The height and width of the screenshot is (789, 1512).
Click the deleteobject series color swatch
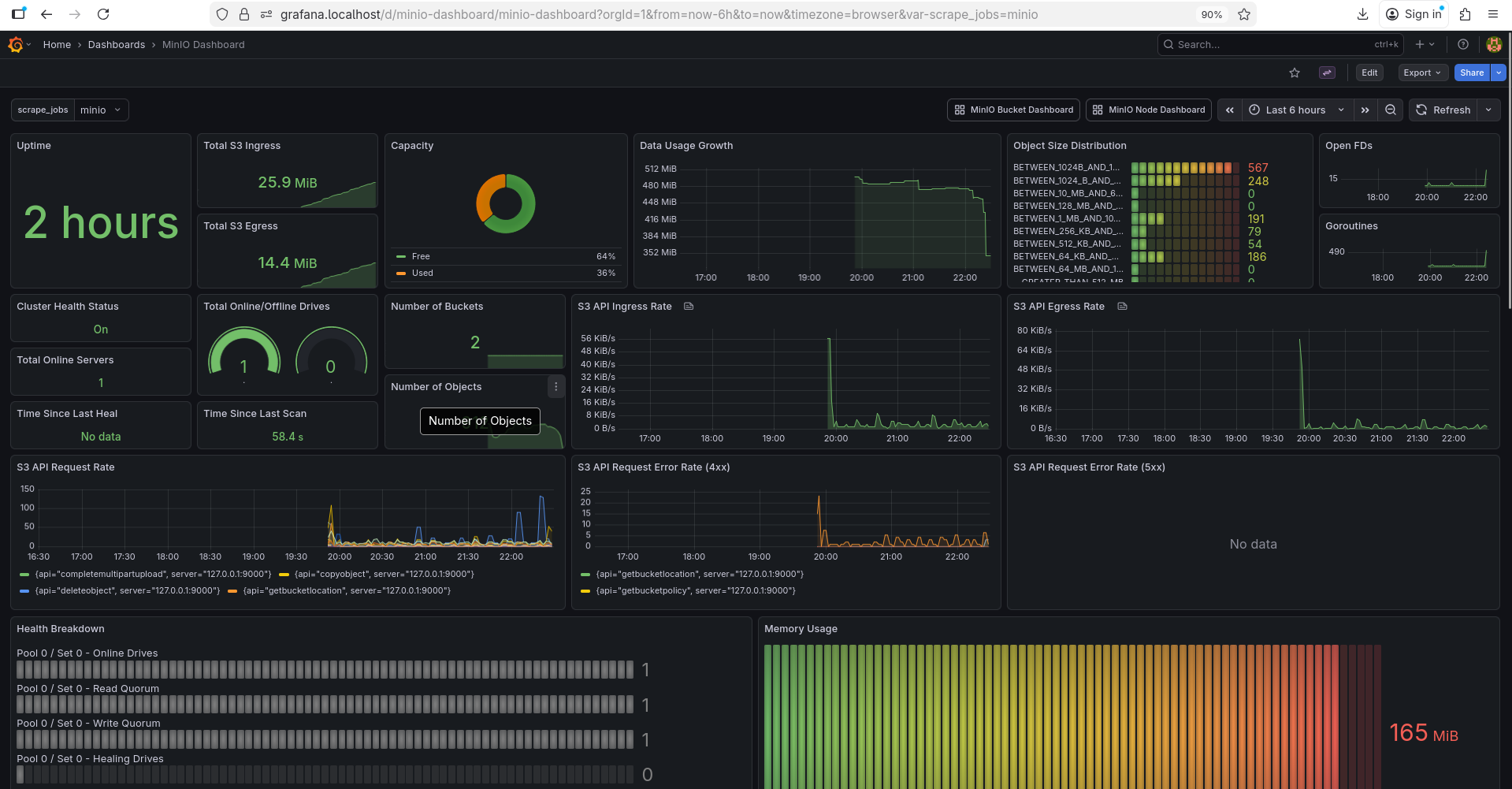coord(24,591)
